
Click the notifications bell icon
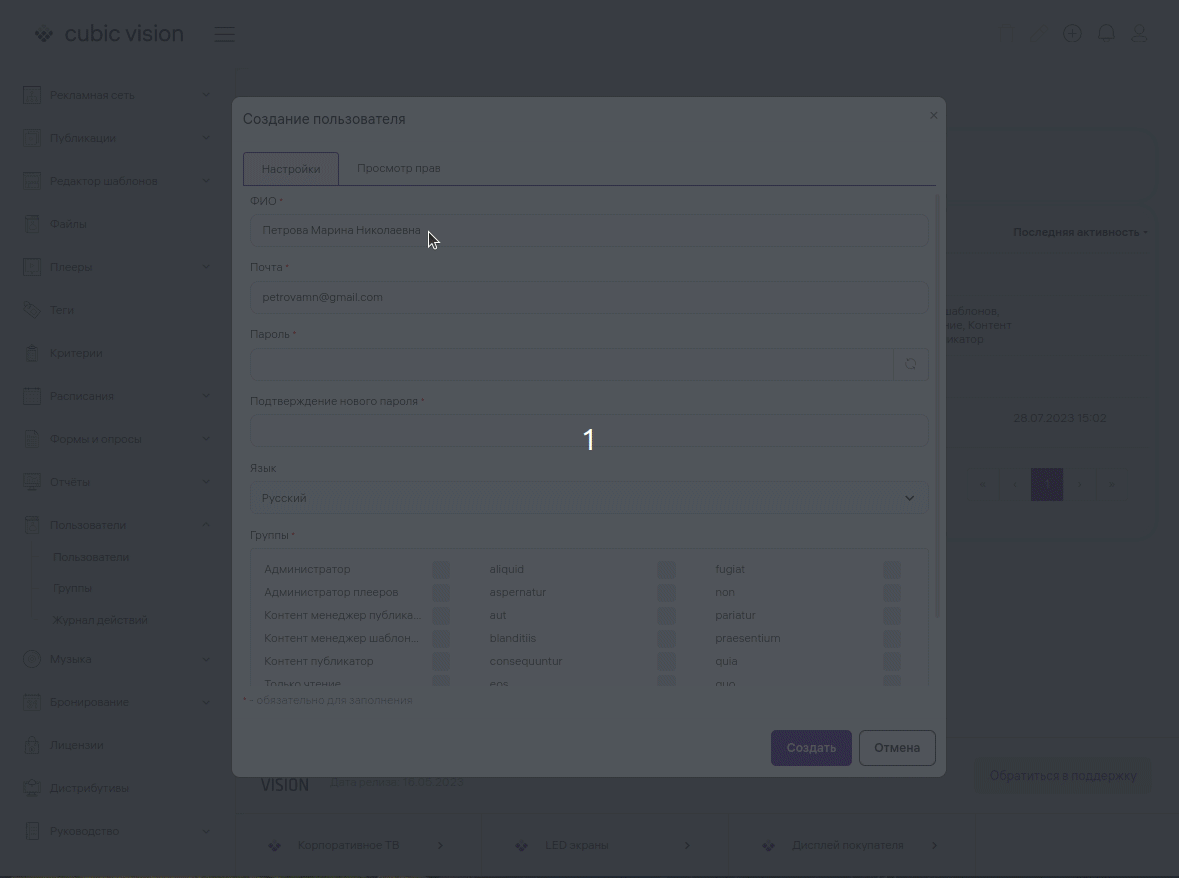[1106, 34]
